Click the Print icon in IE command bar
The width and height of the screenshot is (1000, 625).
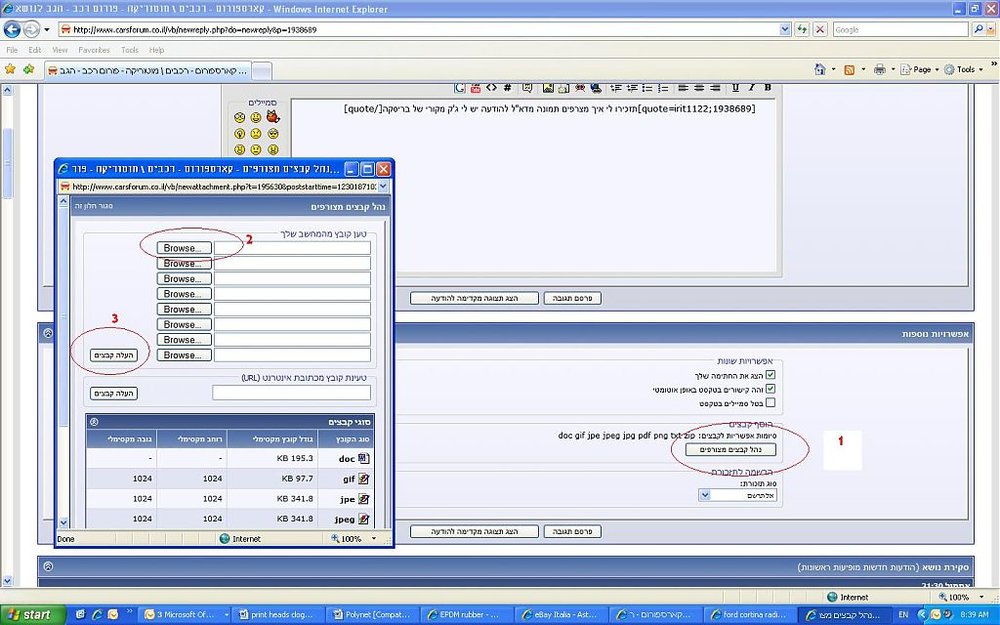click(879, 69)
